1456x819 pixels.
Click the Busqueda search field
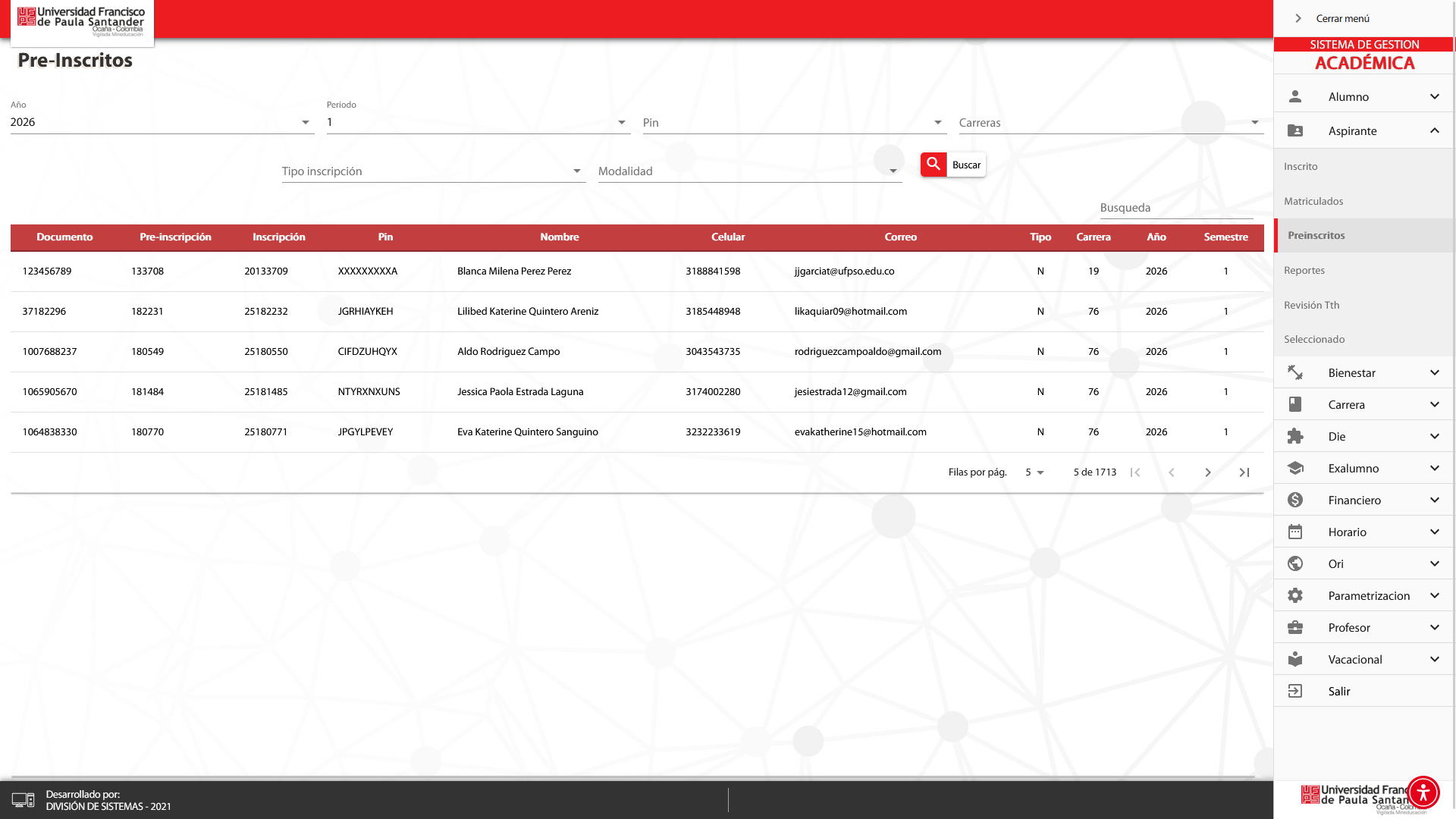pyautogui.click(x=1175, y=208)
